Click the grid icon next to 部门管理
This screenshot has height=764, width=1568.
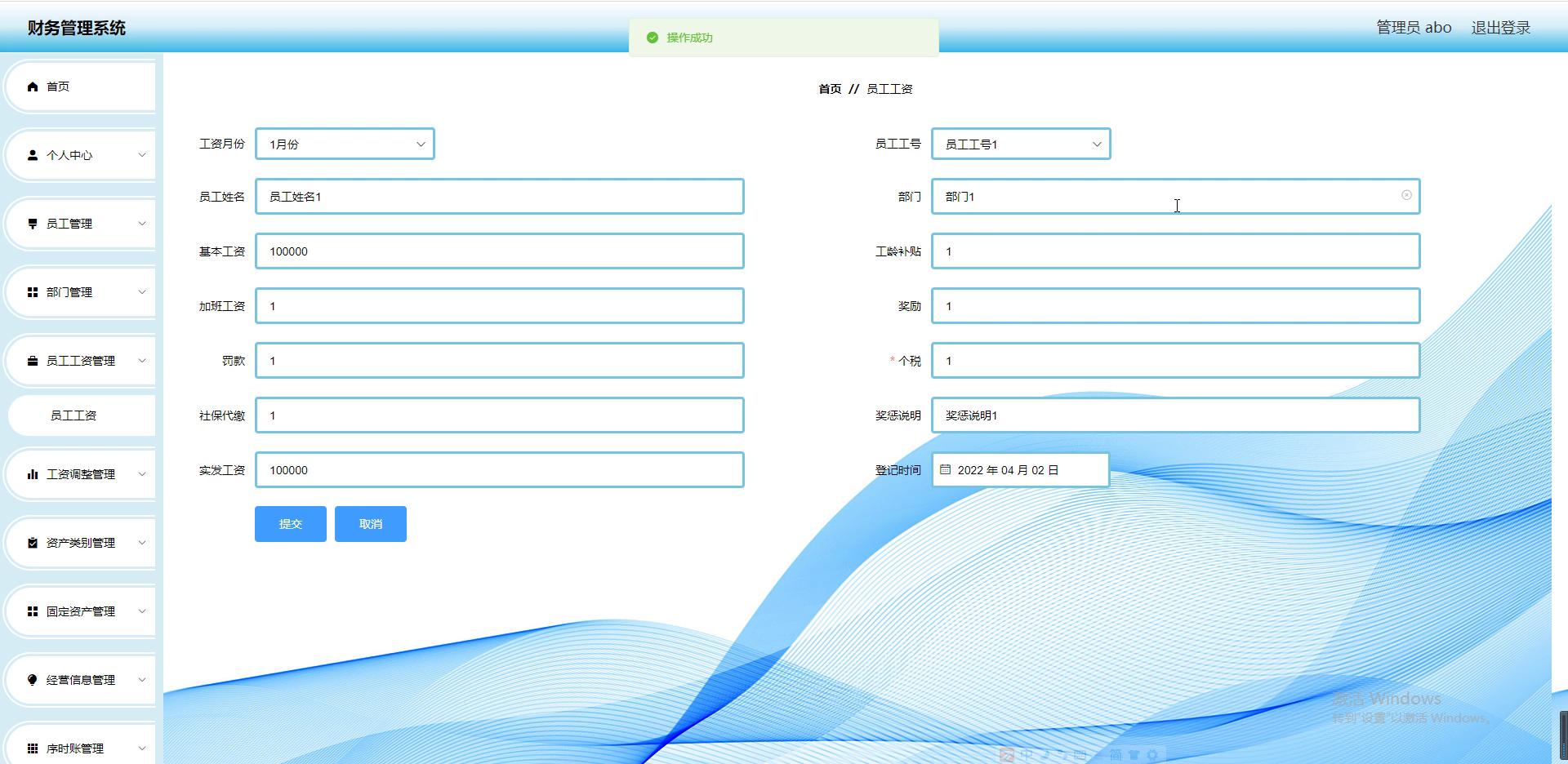(x=33, y=292)
